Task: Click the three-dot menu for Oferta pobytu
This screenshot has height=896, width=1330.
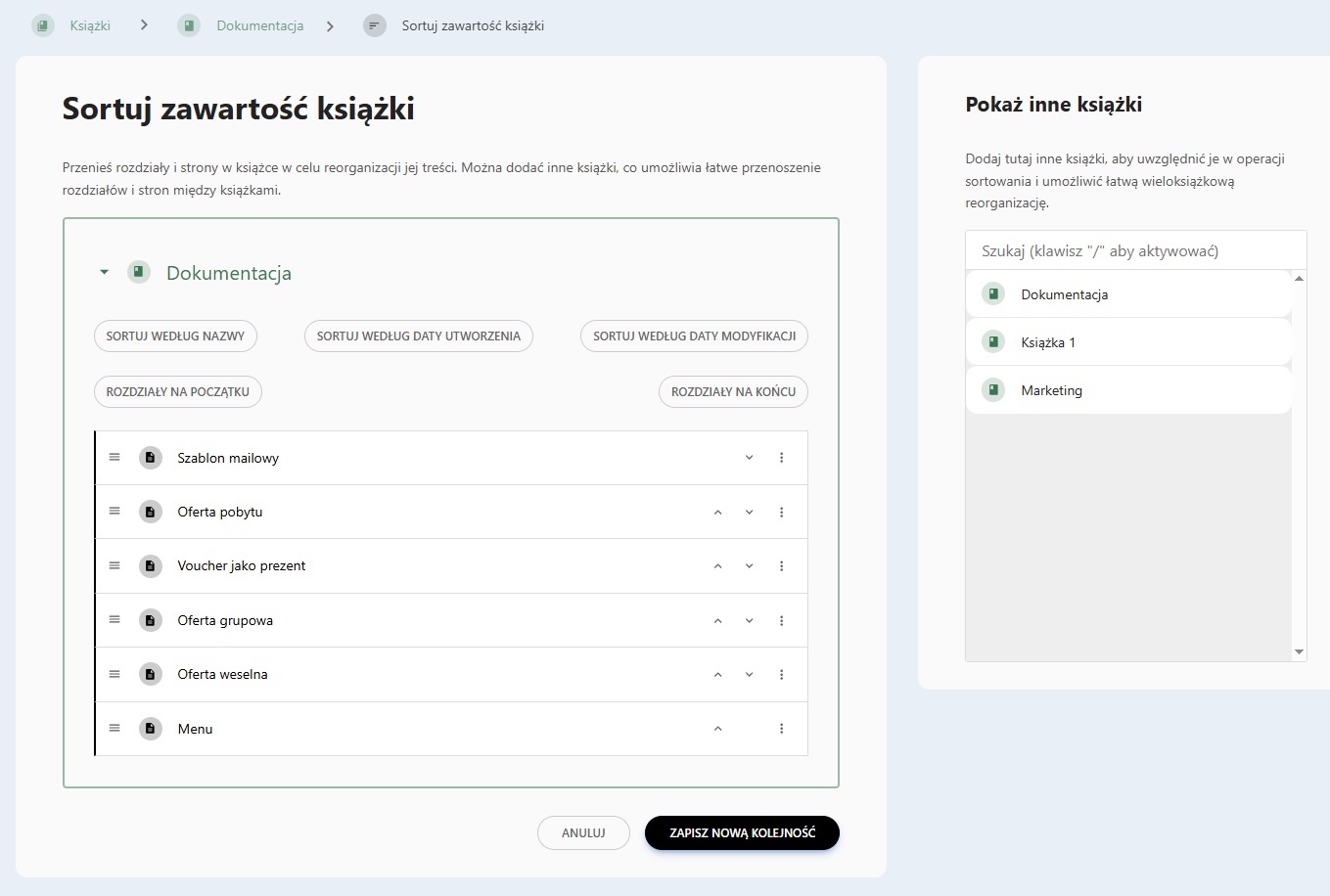Action: pyautogui.click(x=781, y=513)
